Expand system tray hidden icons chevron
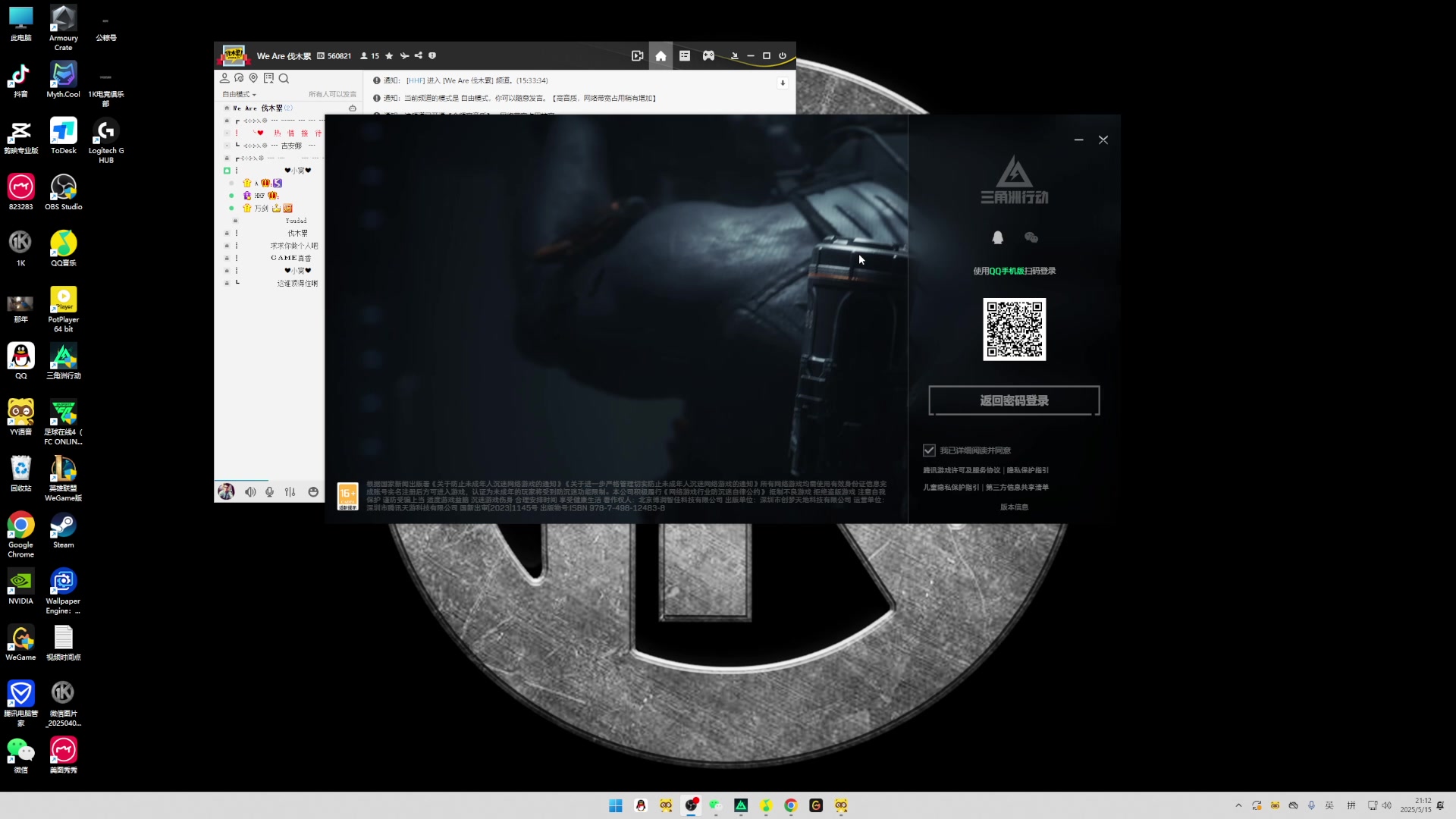Viewport: 1456px width, 819px height. click(1238, 805)
